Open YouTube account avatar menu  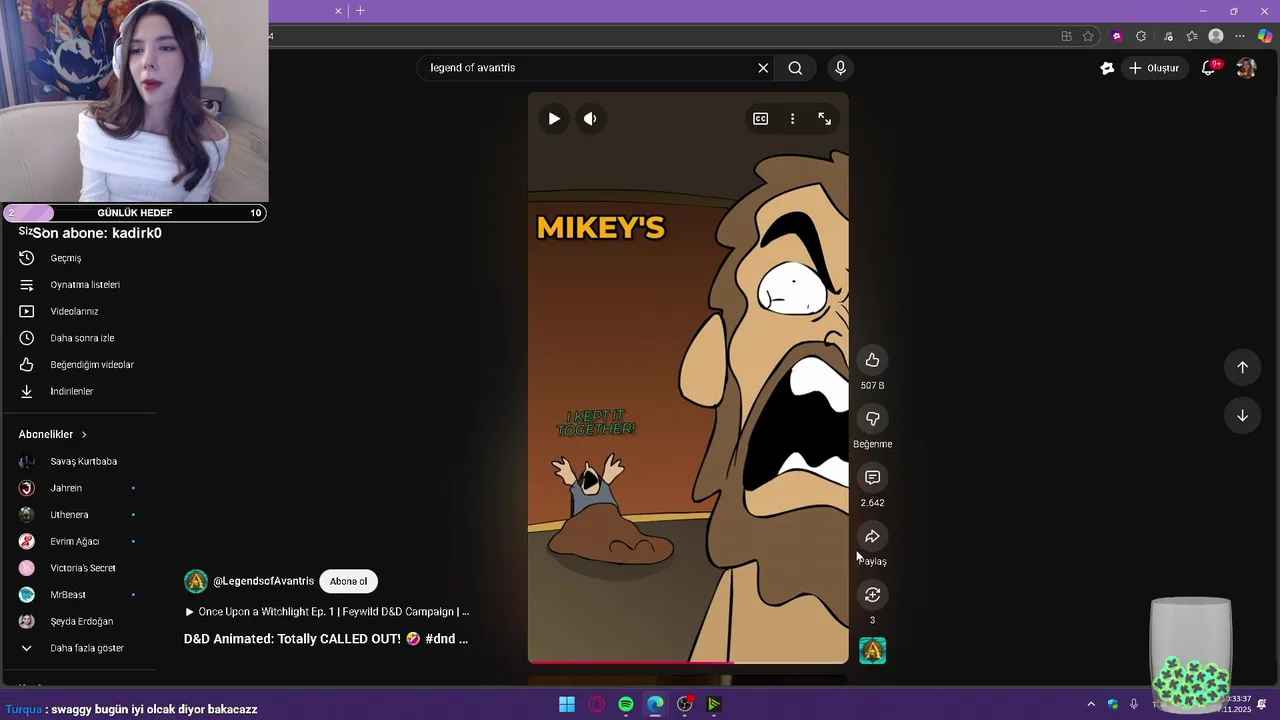click(x=1246, y=68)
